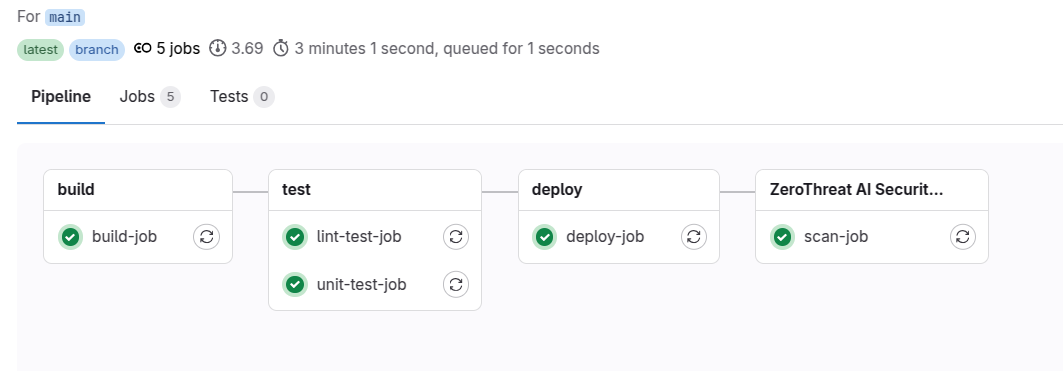Open the deploy-job details

[x=605, y=237]
